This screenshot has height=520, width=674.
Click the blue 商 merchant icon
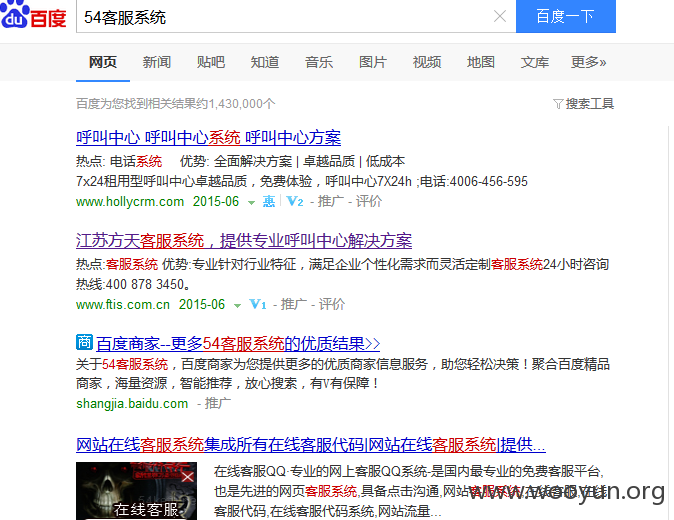84,342
